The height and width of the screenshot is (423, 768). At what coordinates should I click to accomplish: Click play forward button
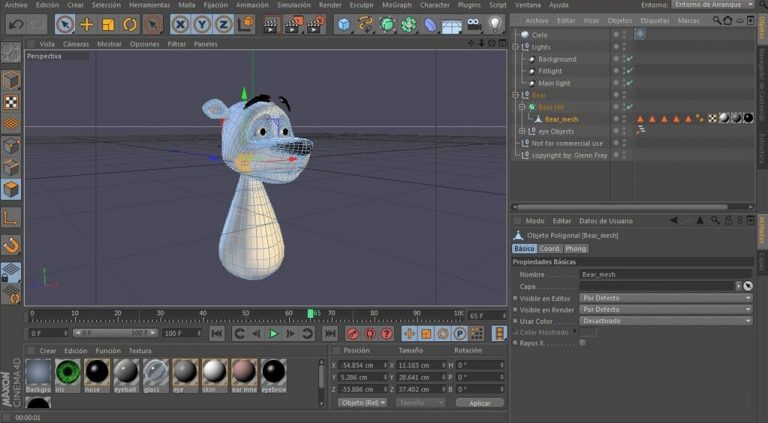click(274, 334)
